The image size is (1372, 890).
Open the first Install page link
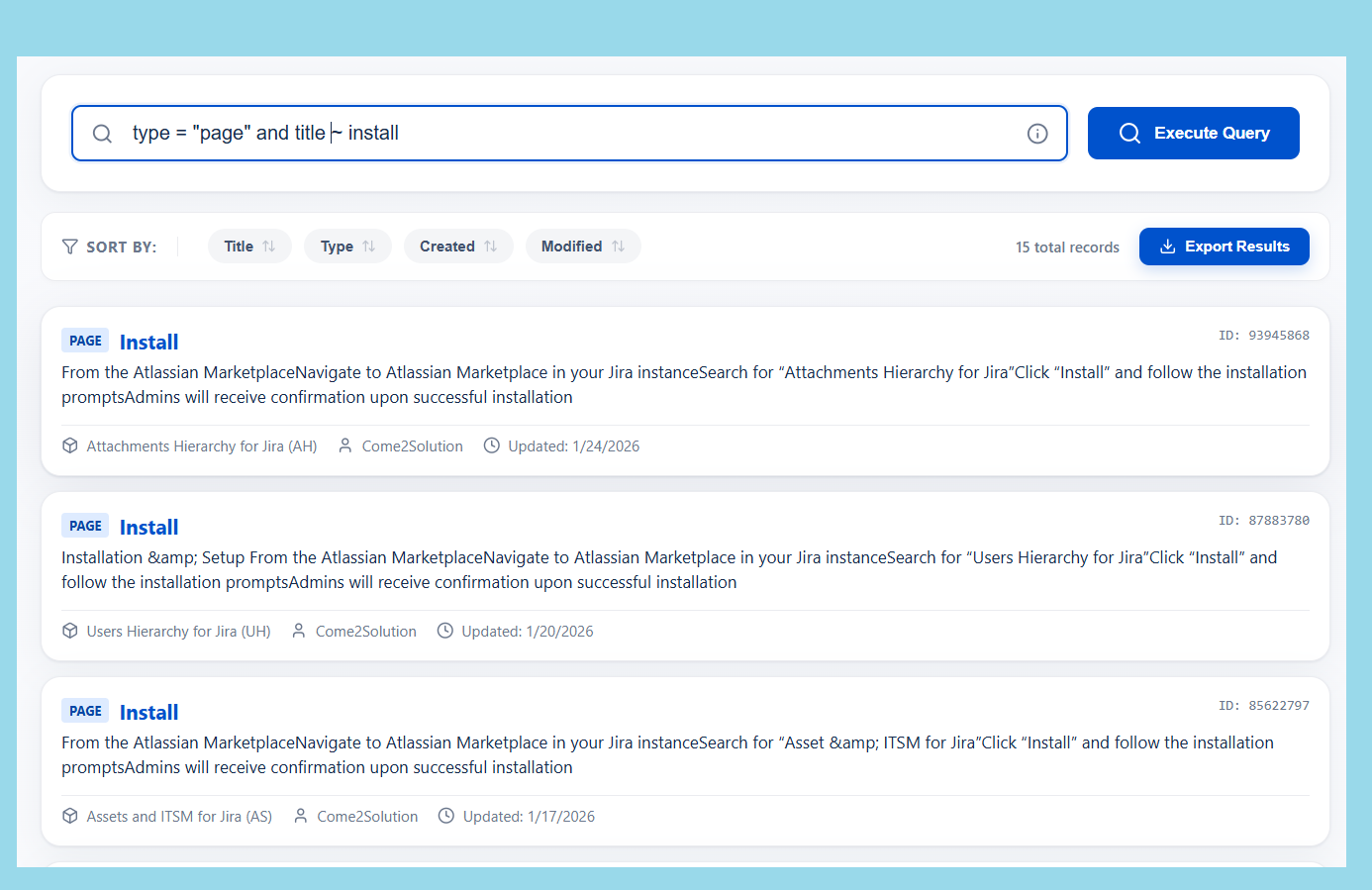coord(148,341)
